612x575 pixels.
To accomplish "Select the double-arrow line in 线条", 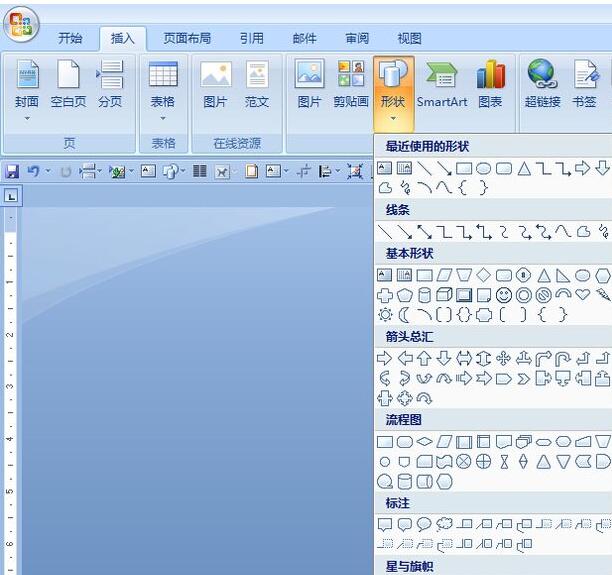I will 424,231.
